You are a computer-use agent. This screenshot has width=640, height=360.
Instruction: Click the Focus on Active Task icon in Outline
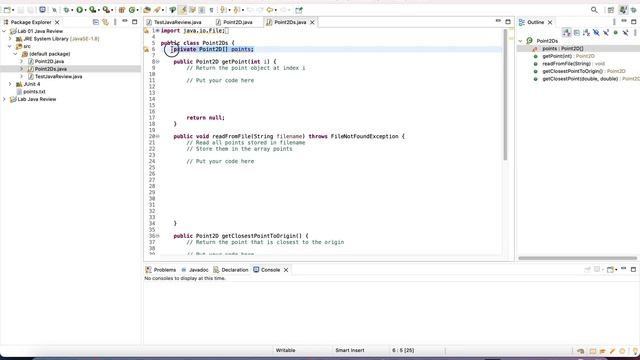tap(567, 32)
